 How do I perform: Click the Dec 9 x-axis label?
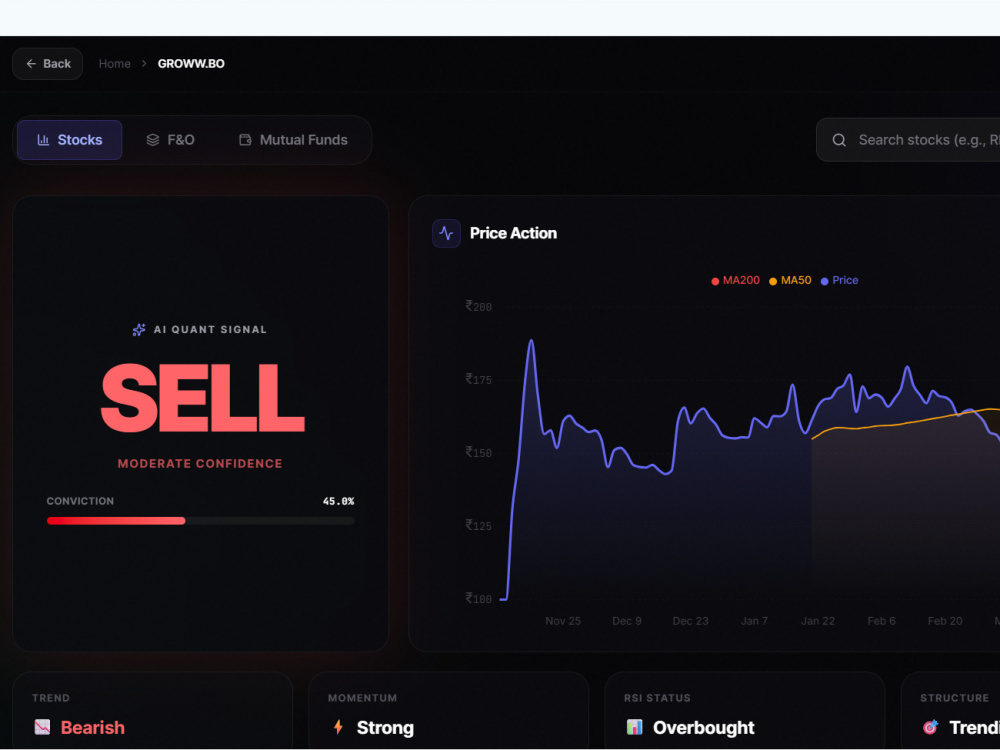point(627,621)
